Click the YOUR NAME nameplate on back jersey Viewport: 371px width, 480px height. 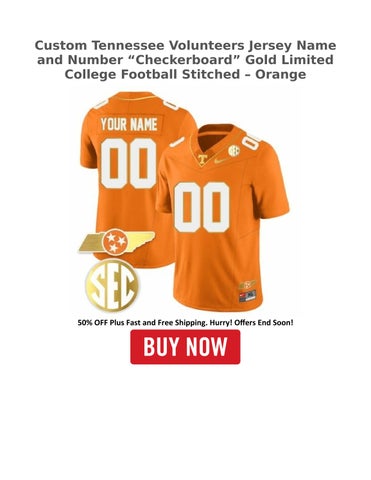pos(129,124)
